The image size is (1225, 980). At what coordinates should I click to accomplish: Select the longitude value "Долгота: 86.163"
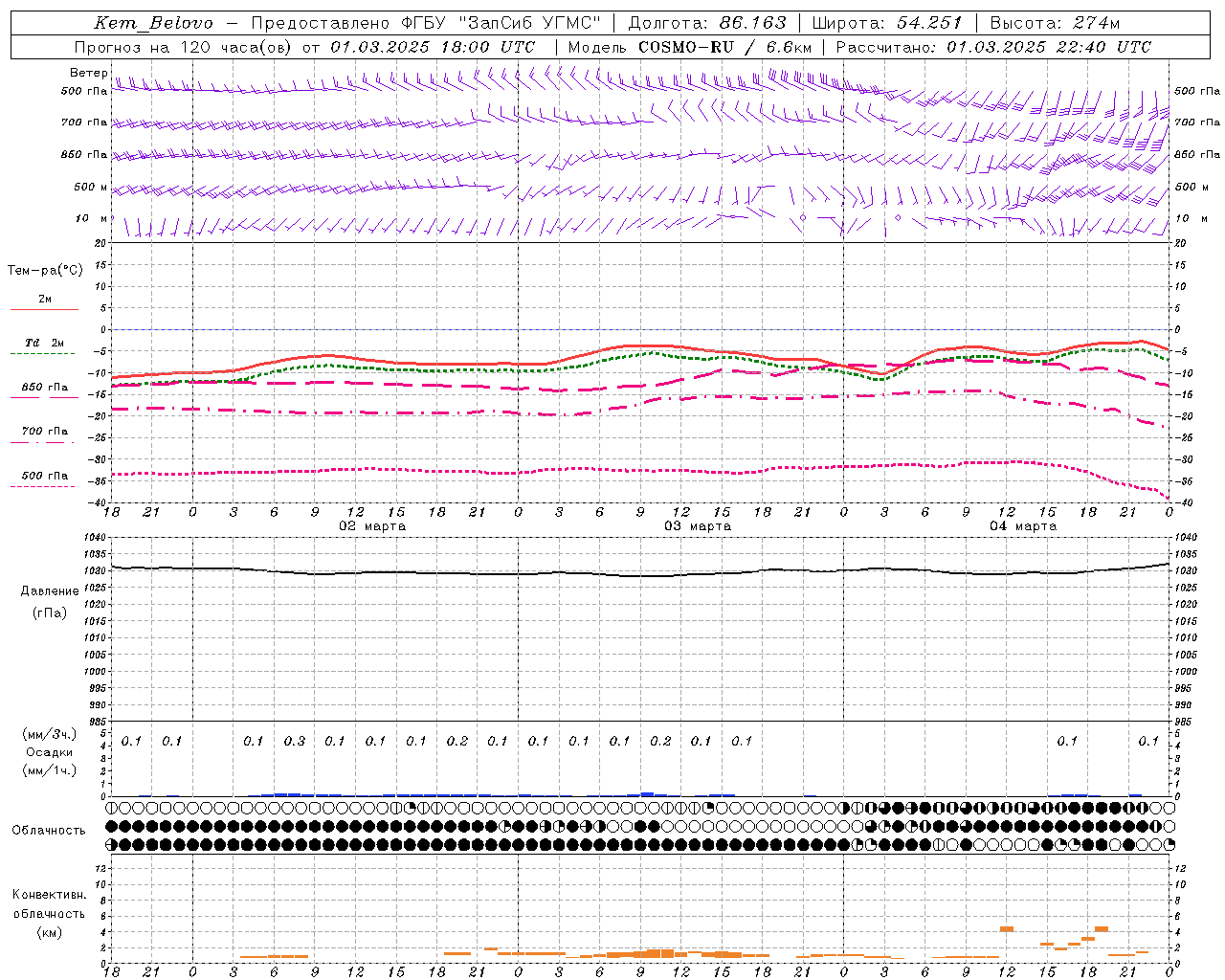[707, 23]
